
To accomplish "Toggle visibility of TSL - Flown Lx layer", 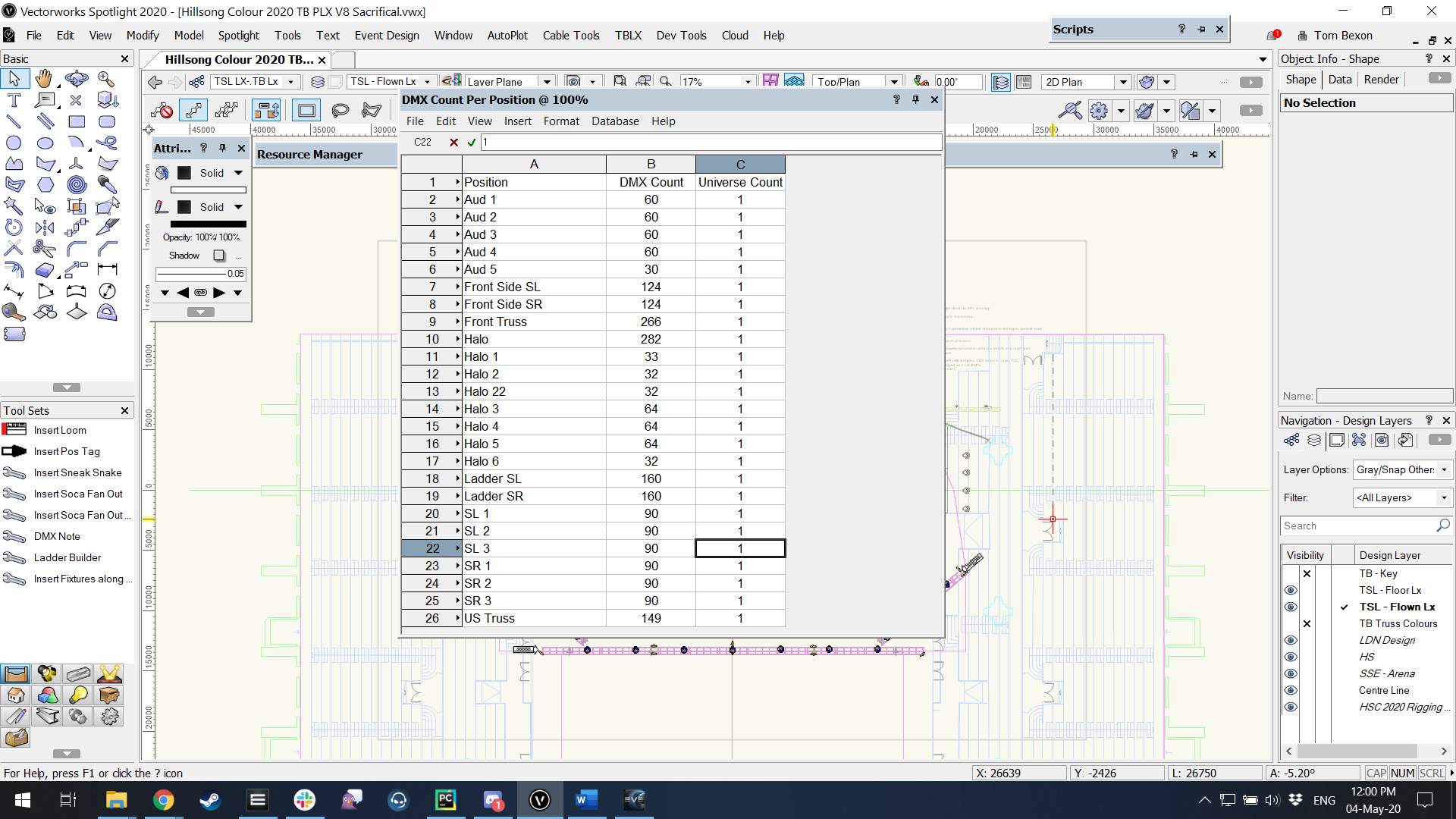I will (1290, 607).
